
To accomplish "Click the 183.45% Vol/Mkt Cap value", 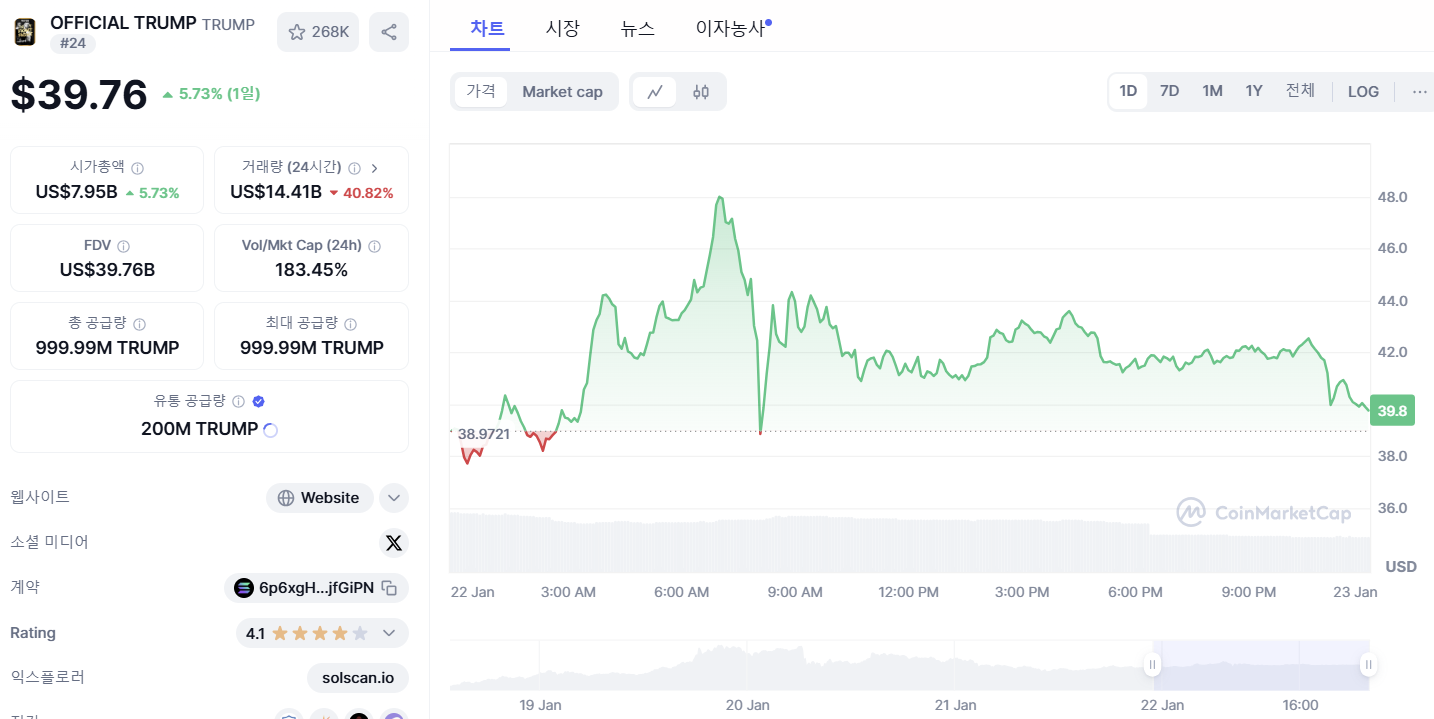I will 311,270.
